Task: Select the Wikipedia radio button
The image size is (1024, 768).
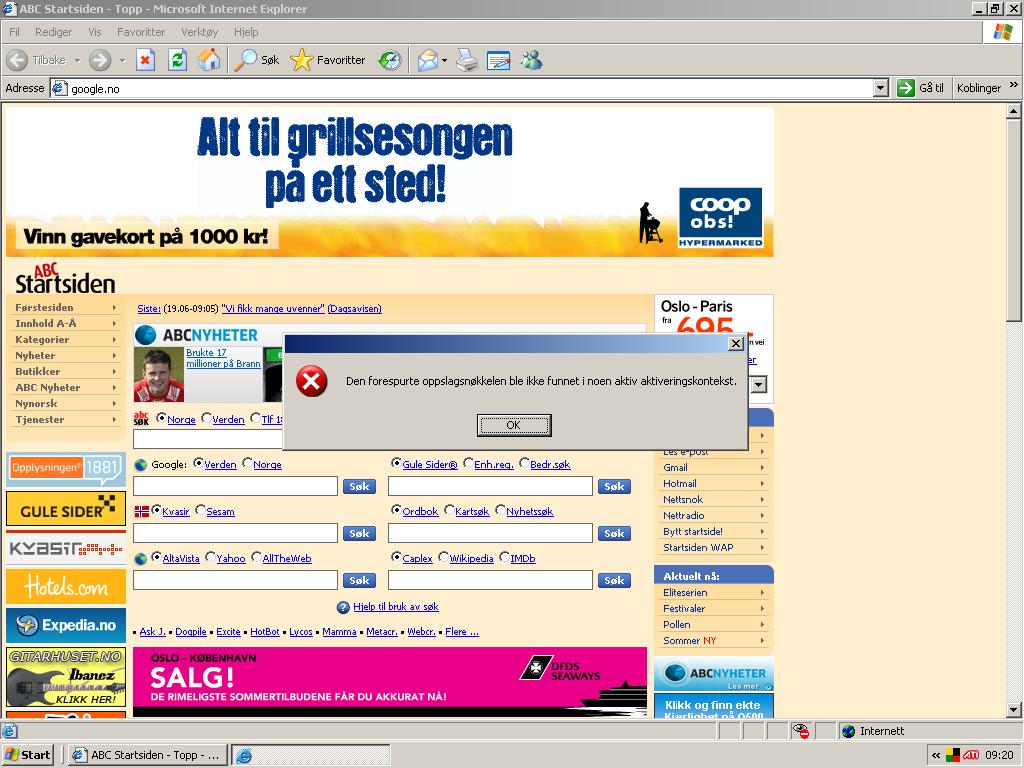Action: point(443,557)
